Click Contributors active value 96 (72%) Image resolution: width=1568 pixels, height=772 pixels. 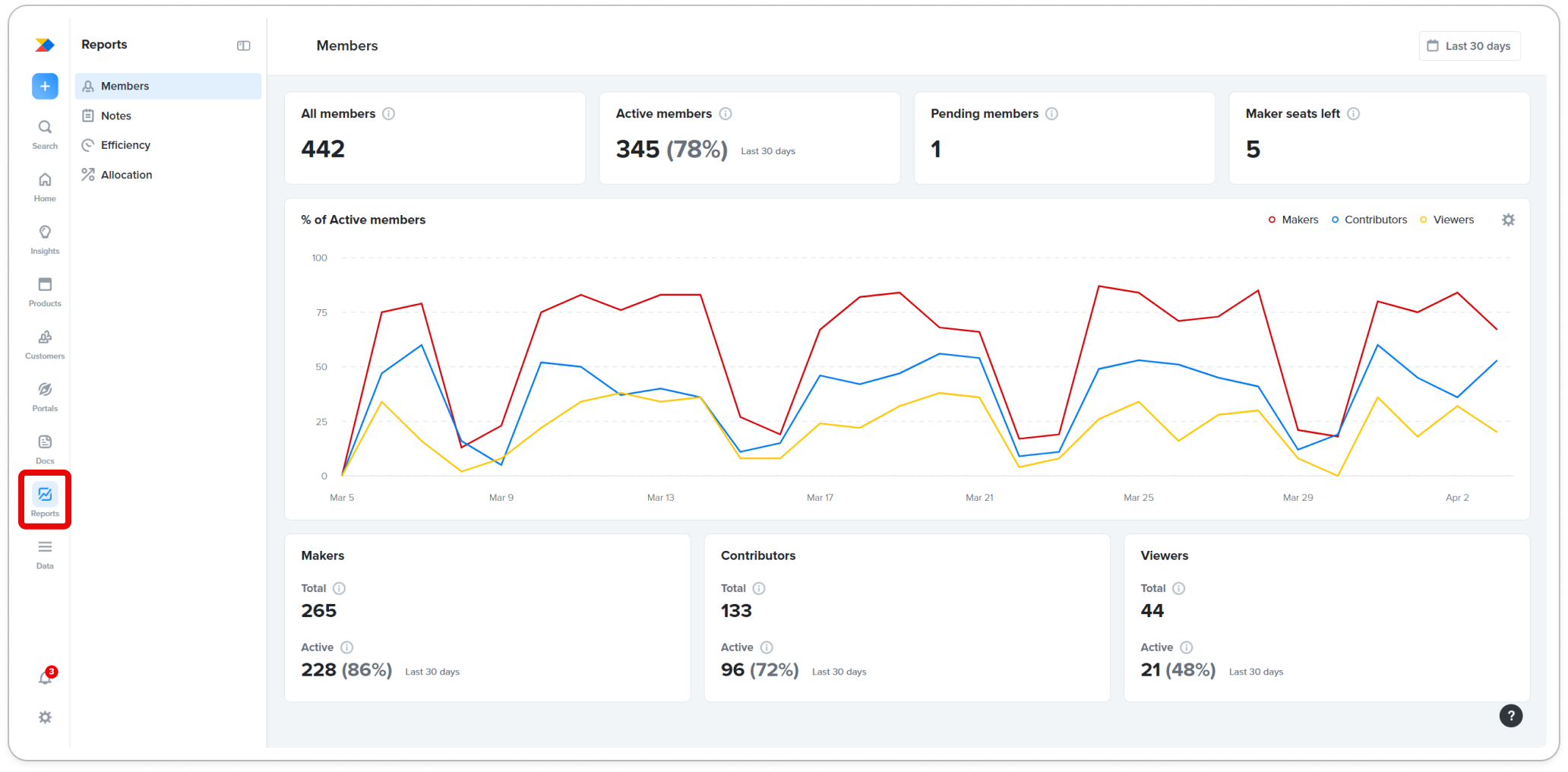click(760, 670)
